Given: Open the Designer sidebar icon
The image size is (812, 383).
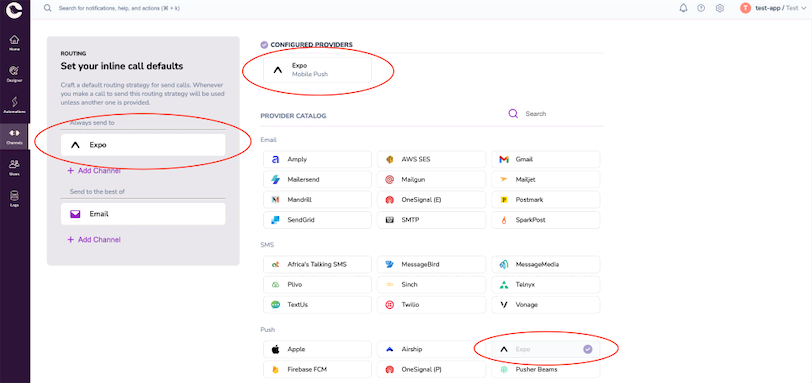Looking at the screenshot, I should coord(14,74).
